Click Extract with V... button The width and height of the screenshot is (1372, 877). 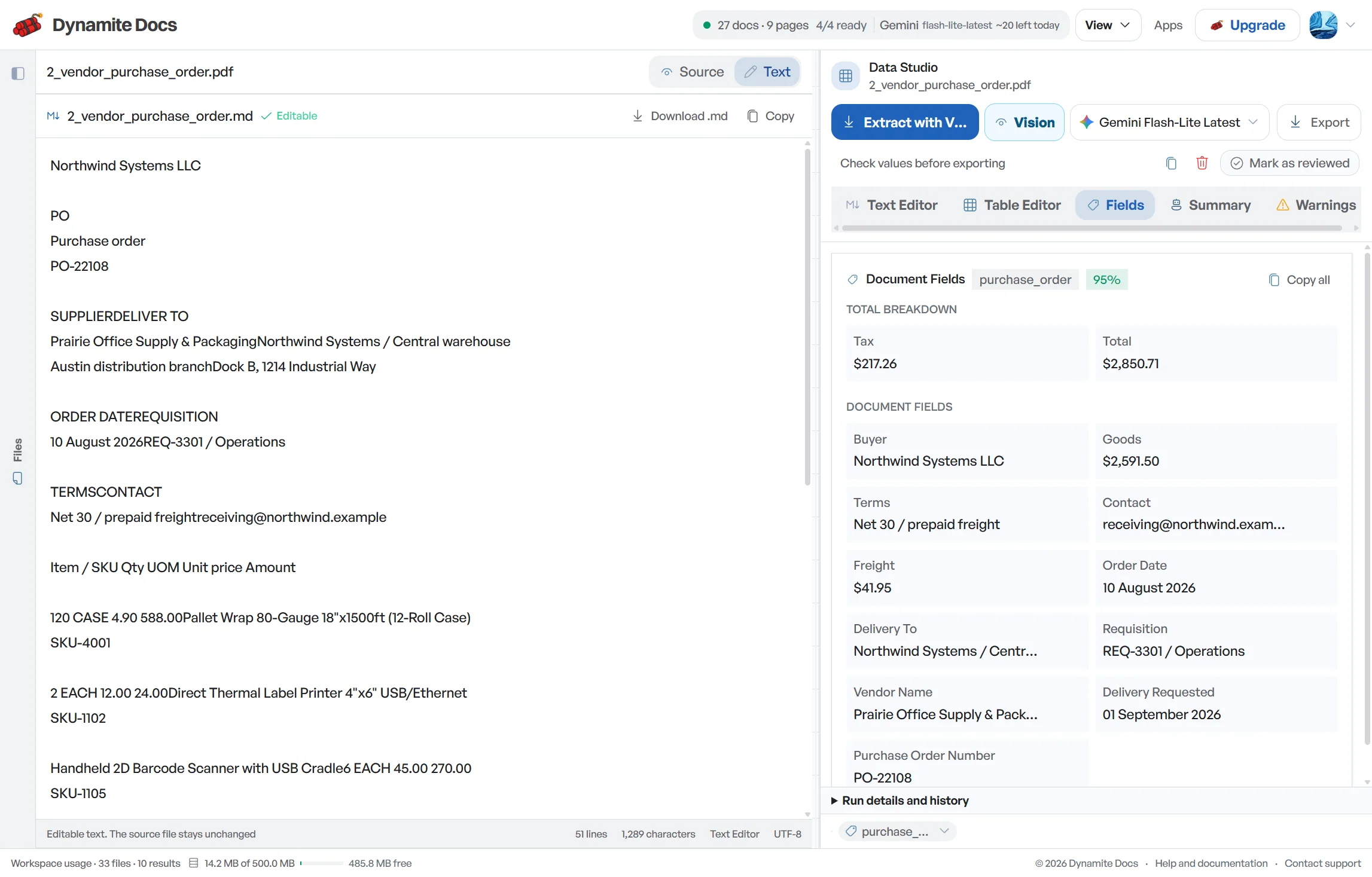coord(905,123)
